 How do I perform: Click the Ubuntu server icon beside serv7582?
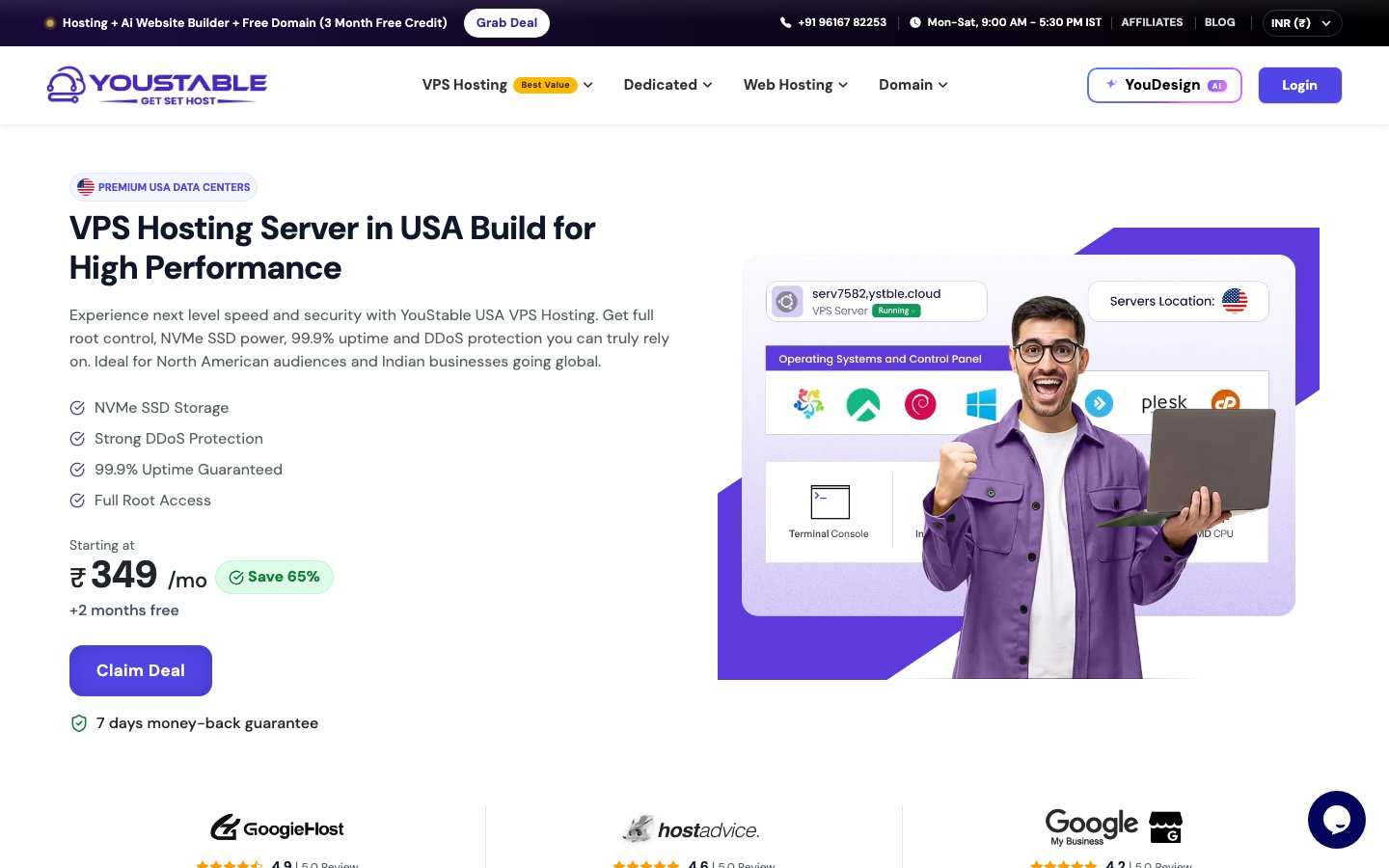787,302
